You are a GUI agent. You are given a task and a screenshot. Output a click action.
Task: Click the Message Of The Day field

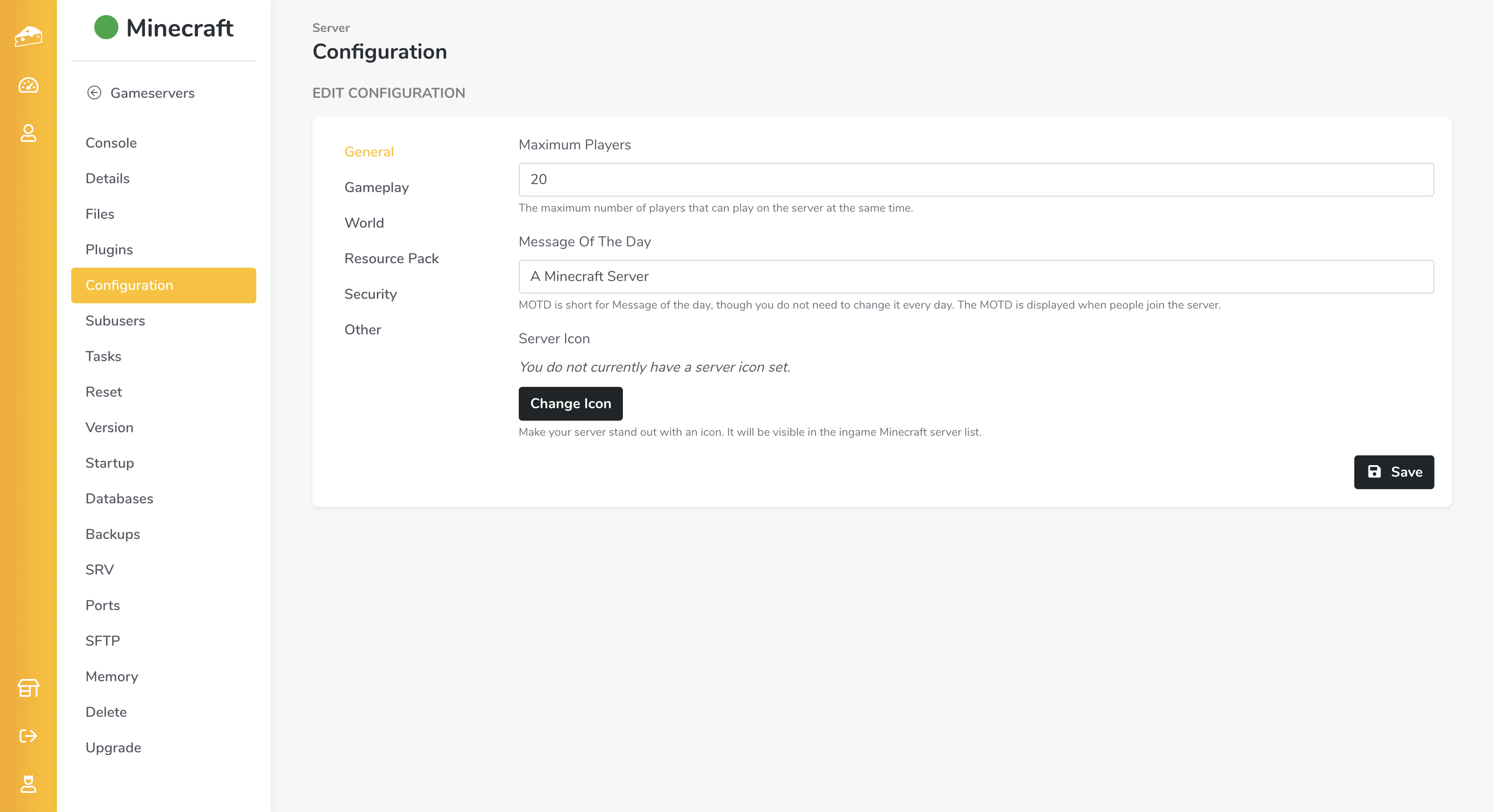tap(976, 277)
